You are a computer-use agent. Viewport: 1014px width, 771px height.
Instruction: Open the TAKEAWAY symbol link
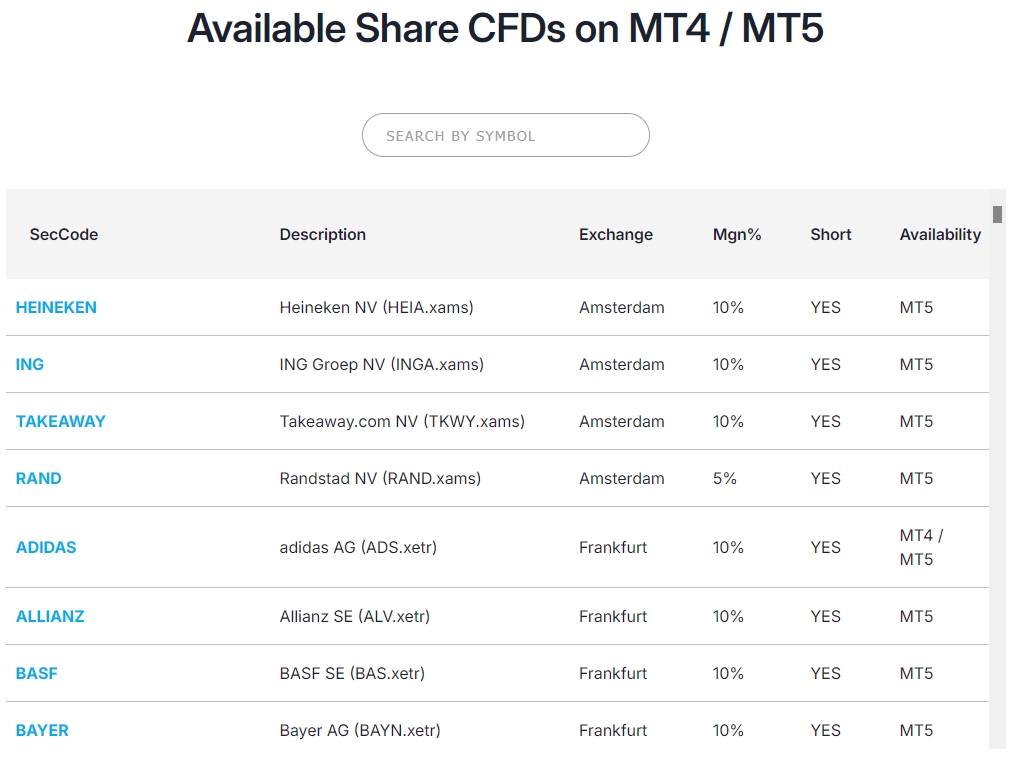pyautogui.click(x=61, y=421)
